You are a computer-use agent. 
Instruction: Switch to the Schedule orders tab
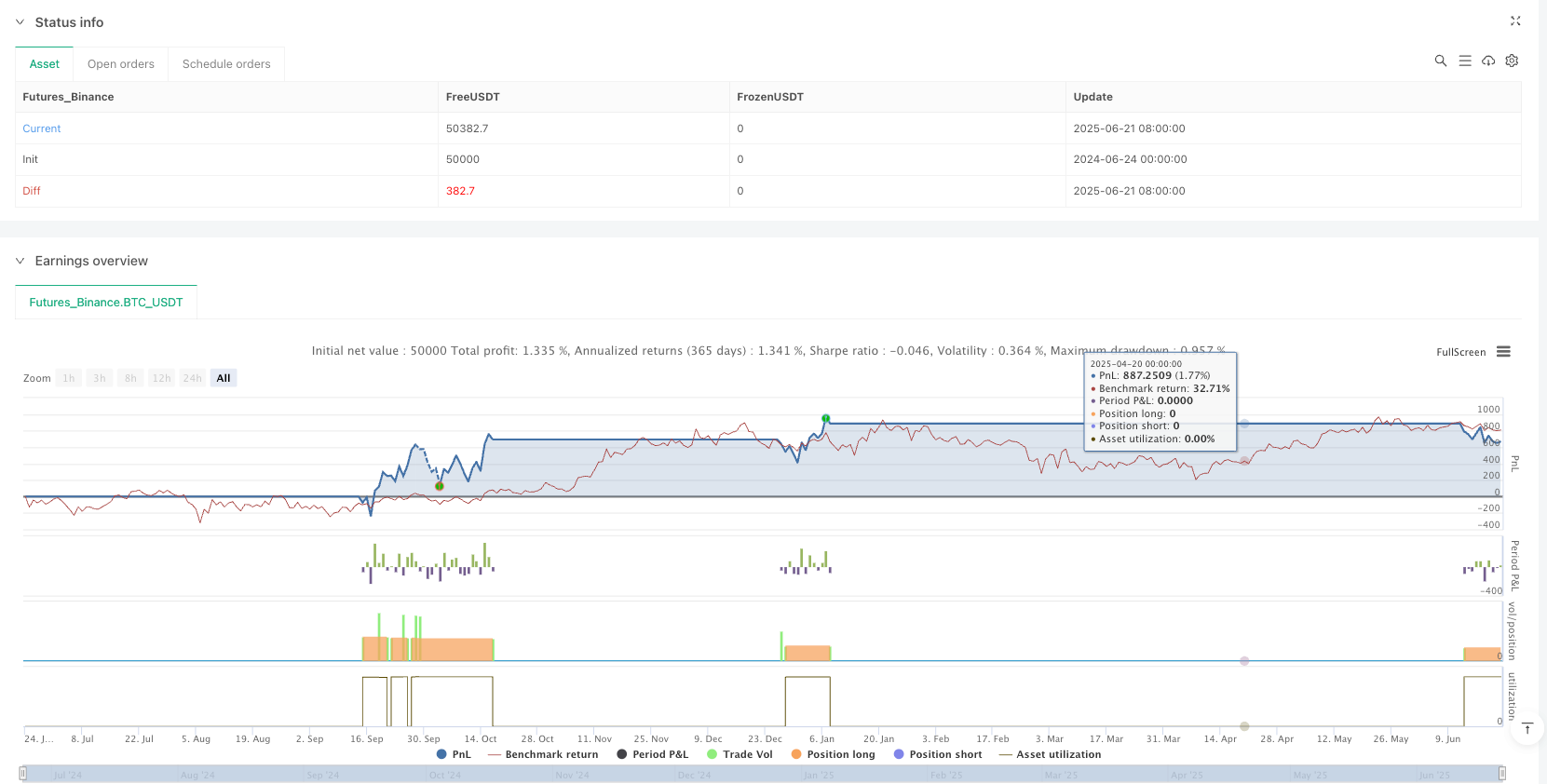(226, 64)
